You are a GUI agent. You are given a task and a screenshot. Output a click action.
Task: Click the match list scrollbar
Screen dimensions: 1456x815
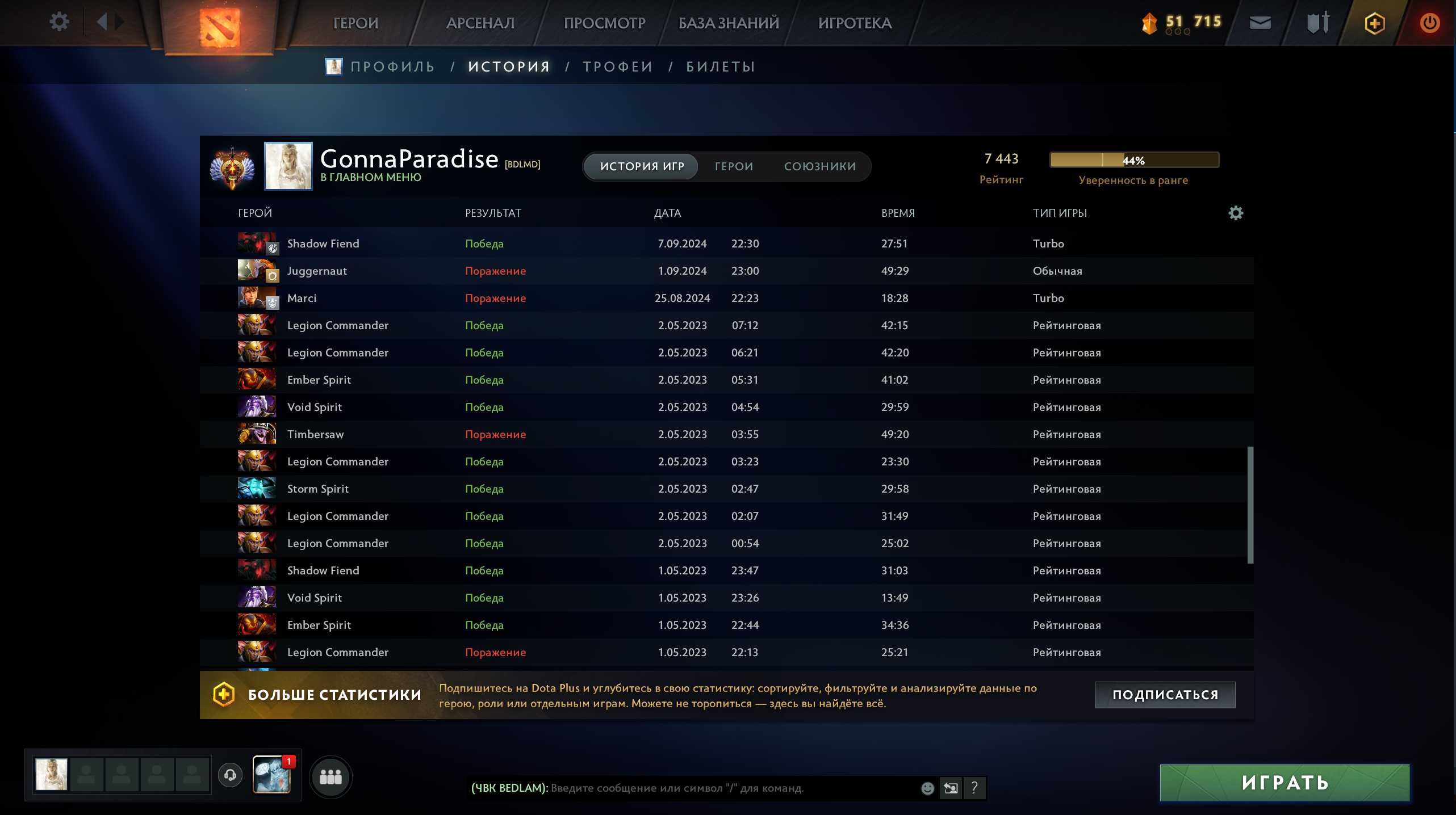pos(1250,505)
